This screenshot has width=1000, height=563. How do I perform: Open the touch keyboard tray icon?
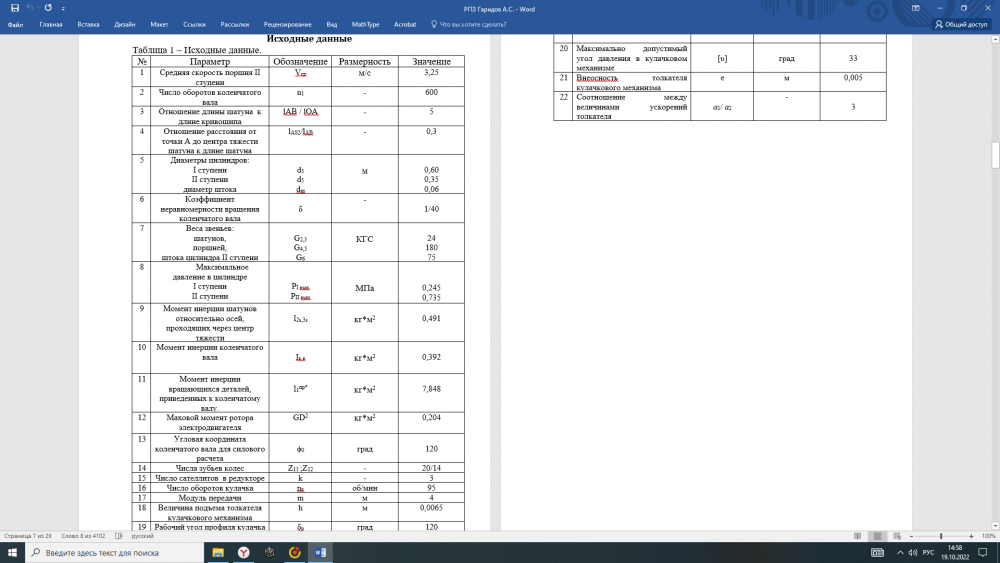878,553
